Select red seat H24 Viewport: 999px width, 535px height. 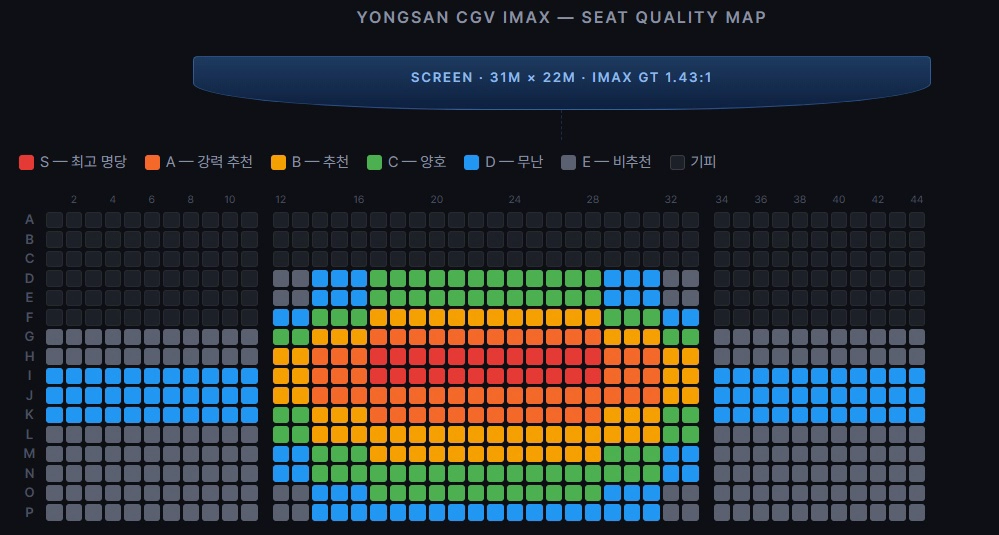tap(515, 356)
